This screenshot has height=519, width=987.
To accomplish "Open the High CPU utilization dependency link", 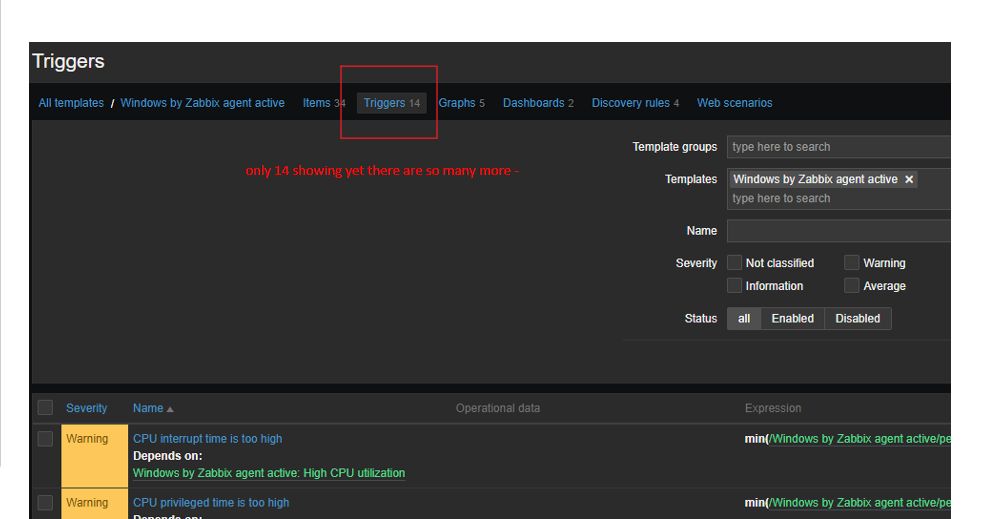I will (269, 472).
